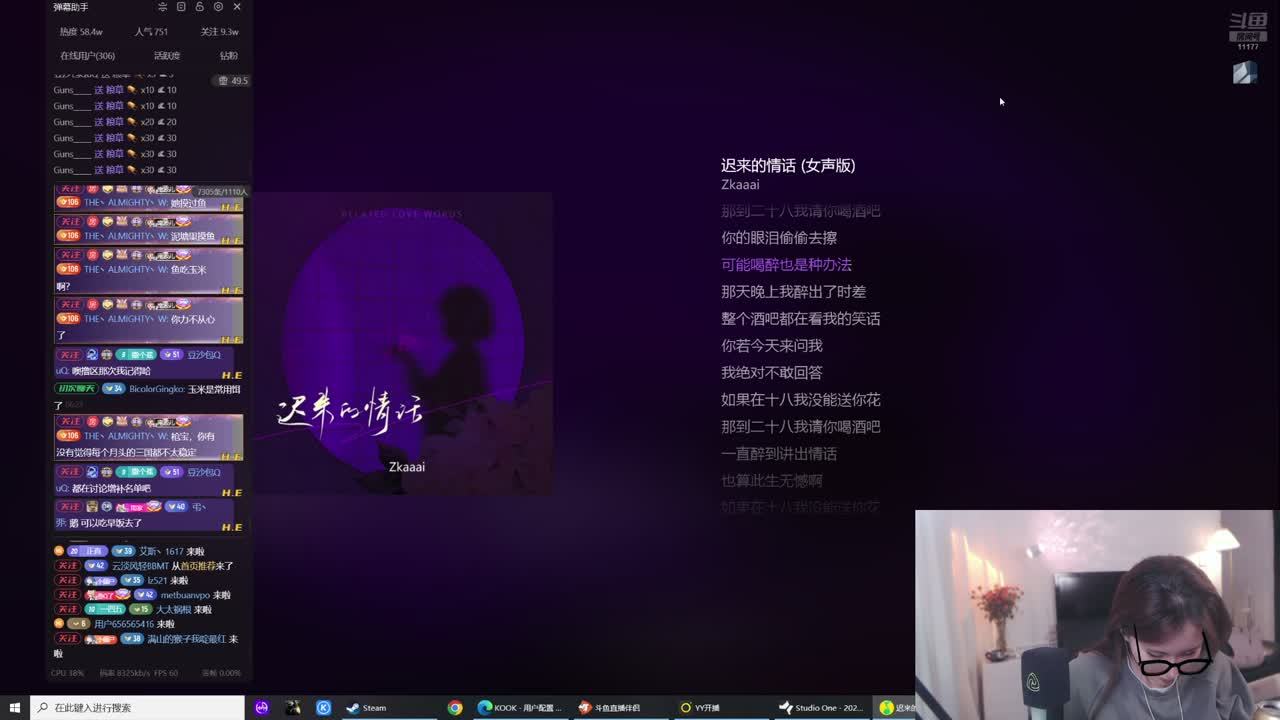Switch to the 在线用户(306) tab
This screenshot has height=720, width=1280.
[87, 56]
